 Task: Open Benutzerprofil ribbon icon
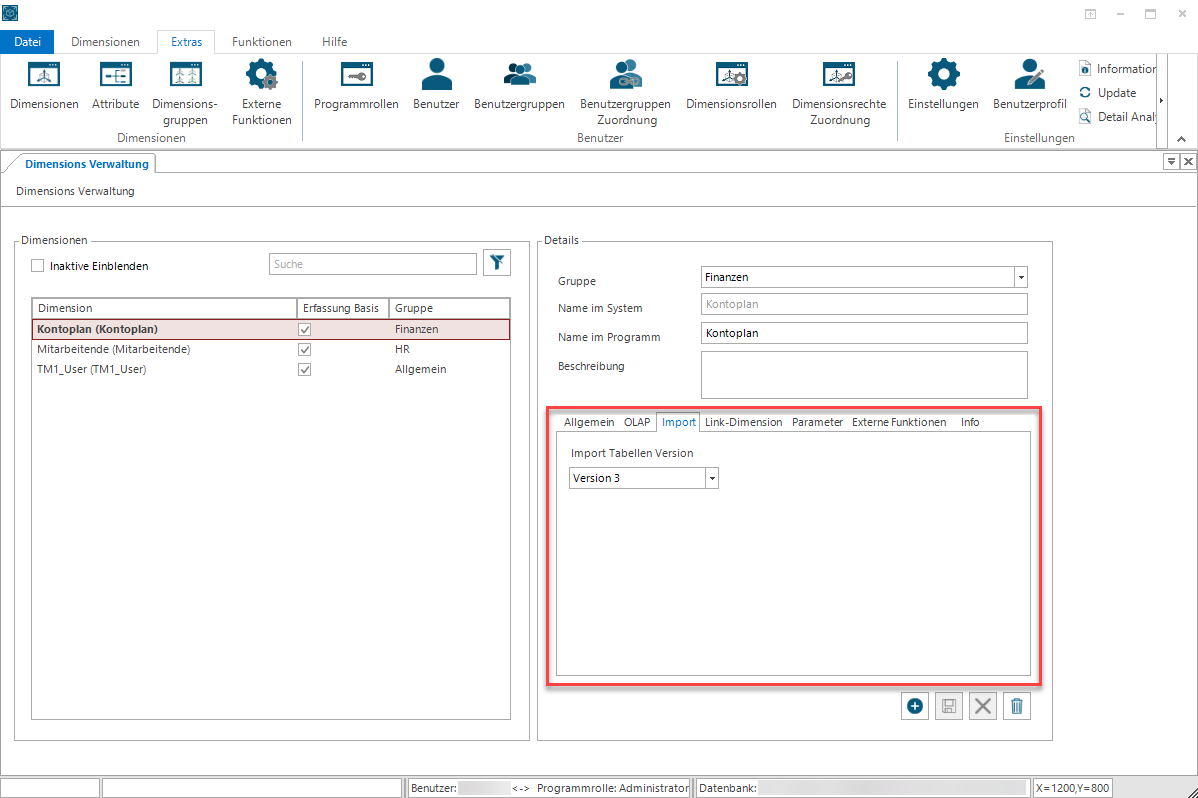[1029, 86]
